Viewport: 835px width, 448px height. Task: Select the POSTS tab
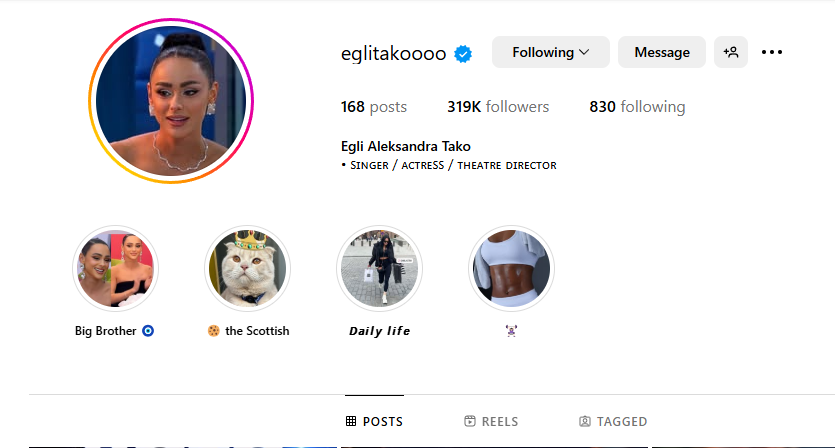click(x=374, y=421)
